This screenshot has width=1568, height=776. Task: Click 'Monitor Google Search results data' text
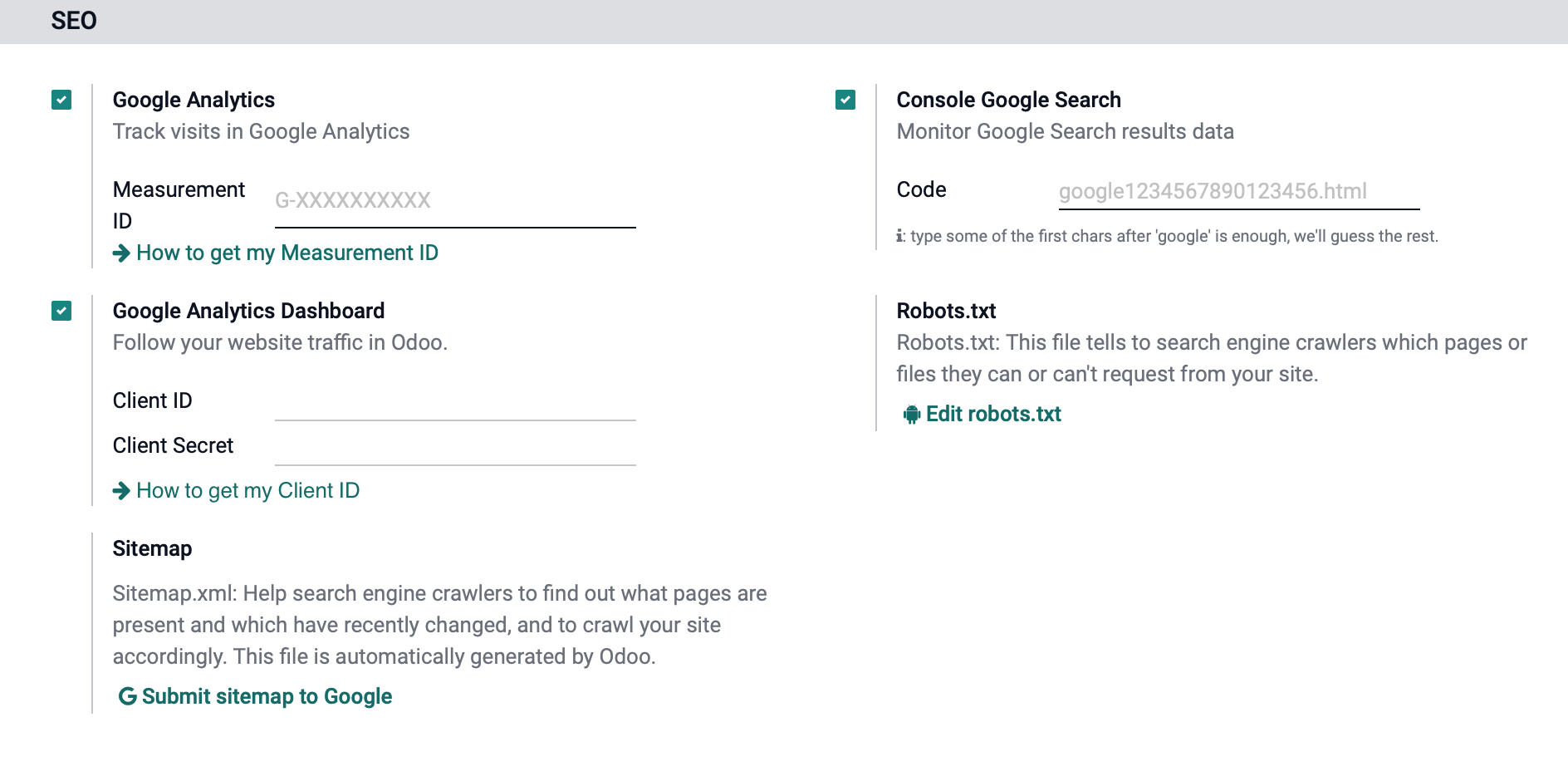tap(1065, 131)
